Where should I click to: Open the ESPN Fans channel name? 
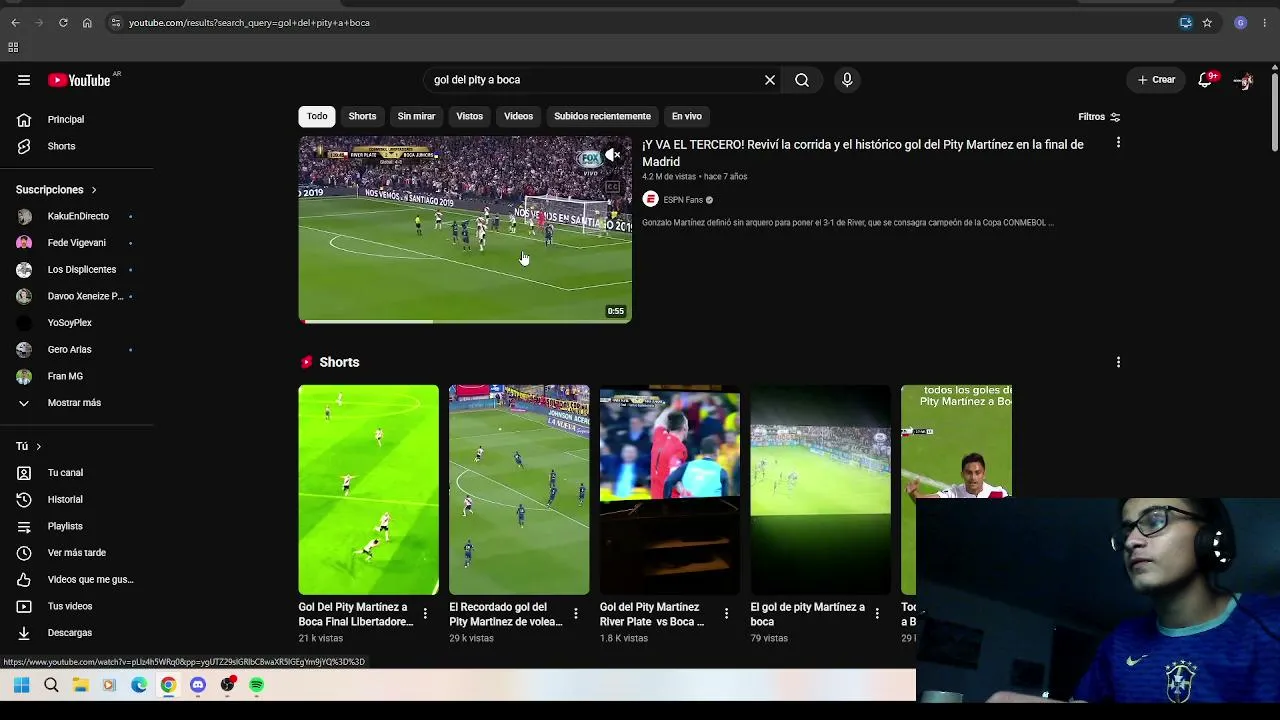coord(683,200)
